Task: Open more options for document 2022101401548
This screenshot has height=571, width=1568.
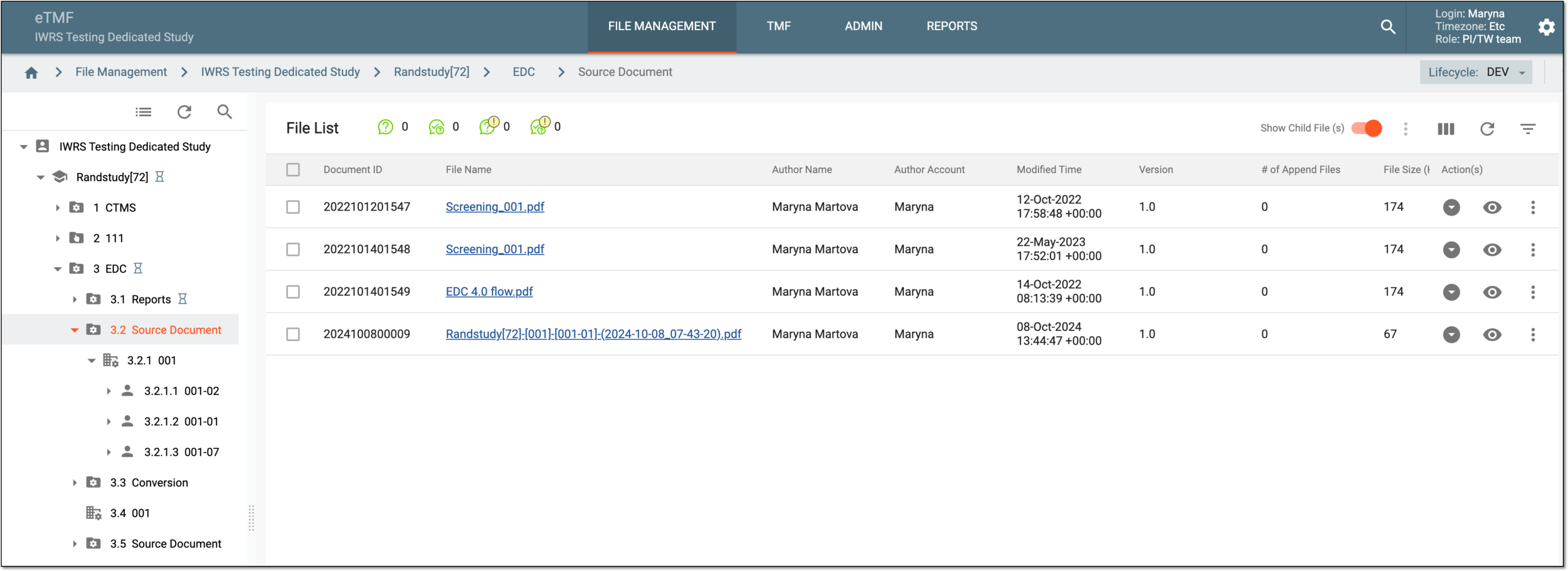Action: point(1533,250)
